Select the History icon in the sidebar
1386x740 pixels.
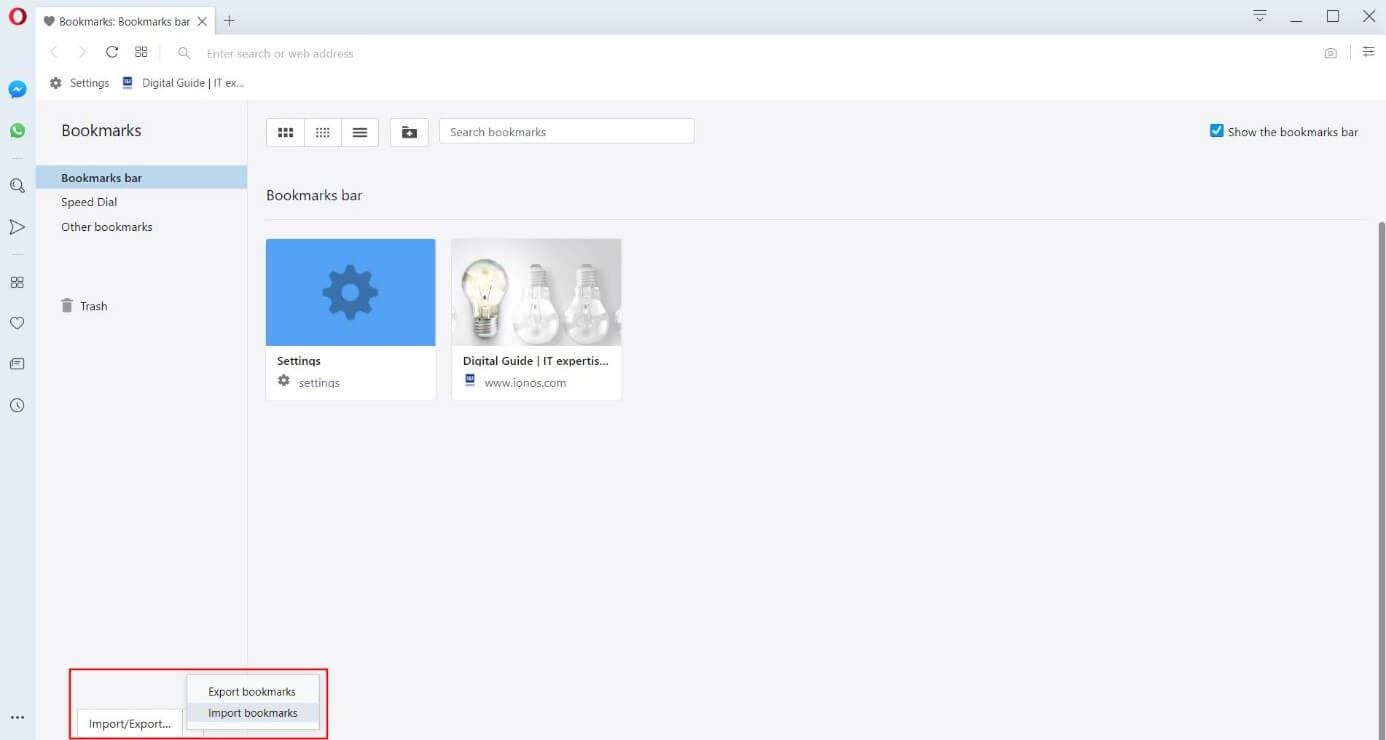(17, 405)
